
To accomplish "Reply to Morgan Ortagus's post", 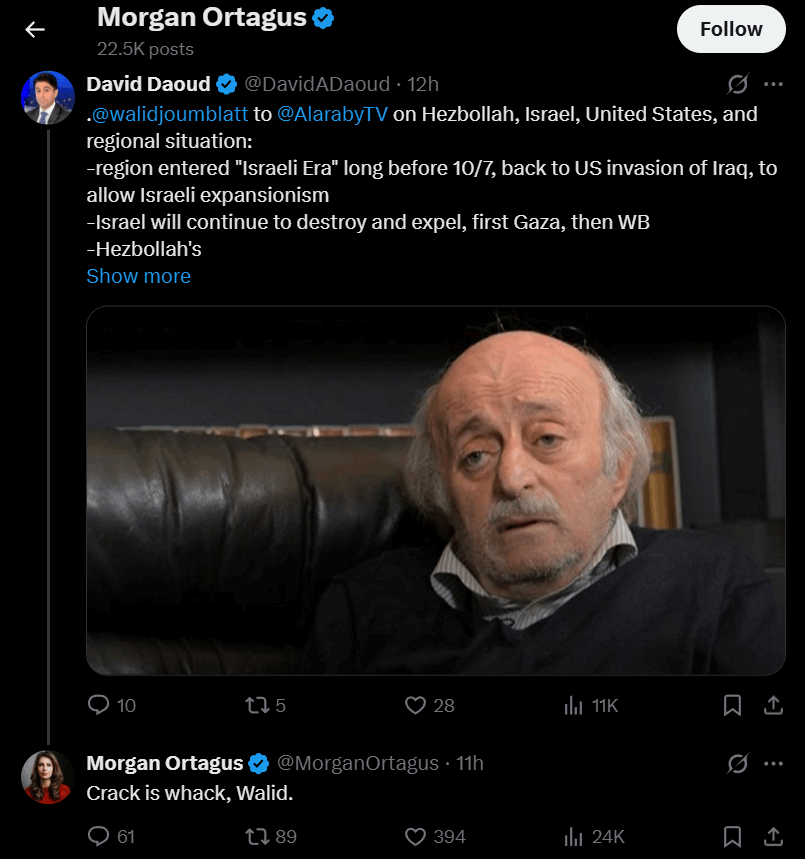I will [x=98, y=836].
